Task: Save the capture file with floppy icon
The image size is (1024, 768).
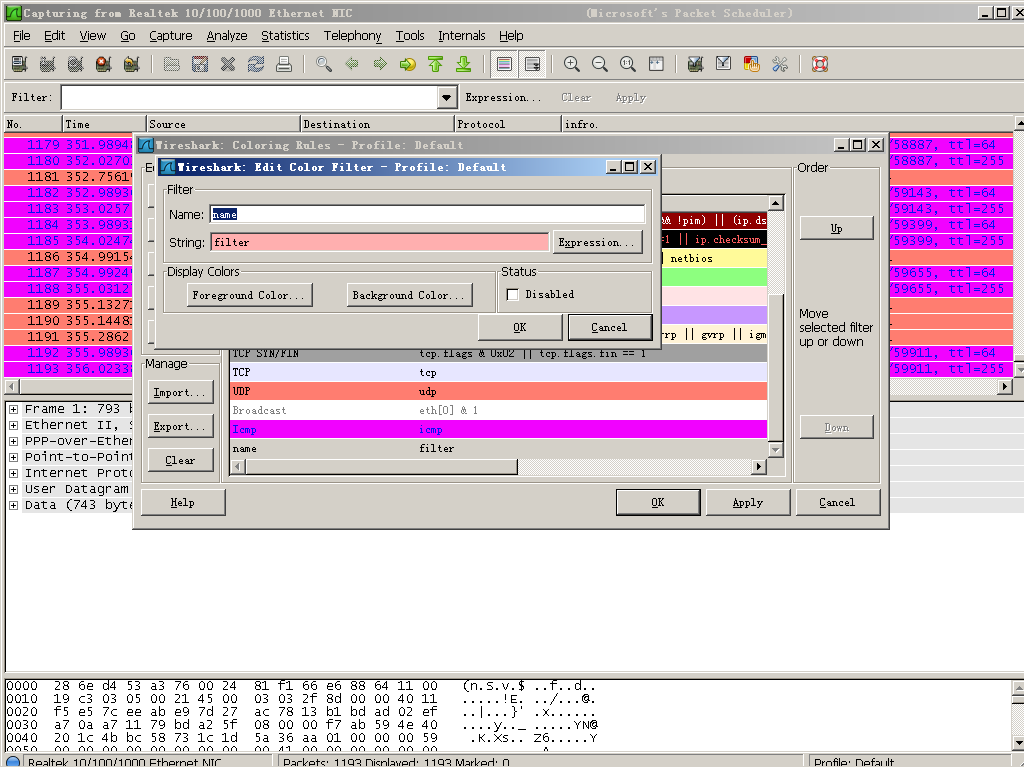Action: click(x=200, y=64)
